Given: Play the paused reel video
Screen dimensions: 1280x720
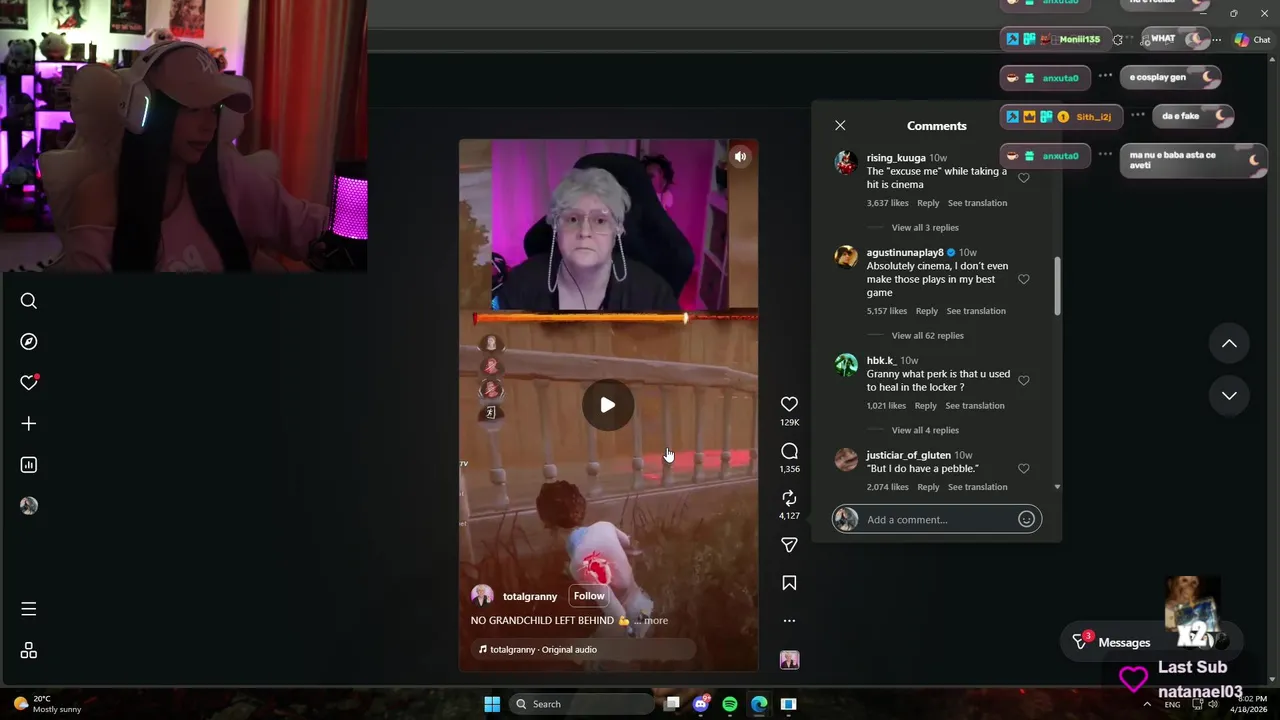Looking at the screenshot, I should click(608, 405).
